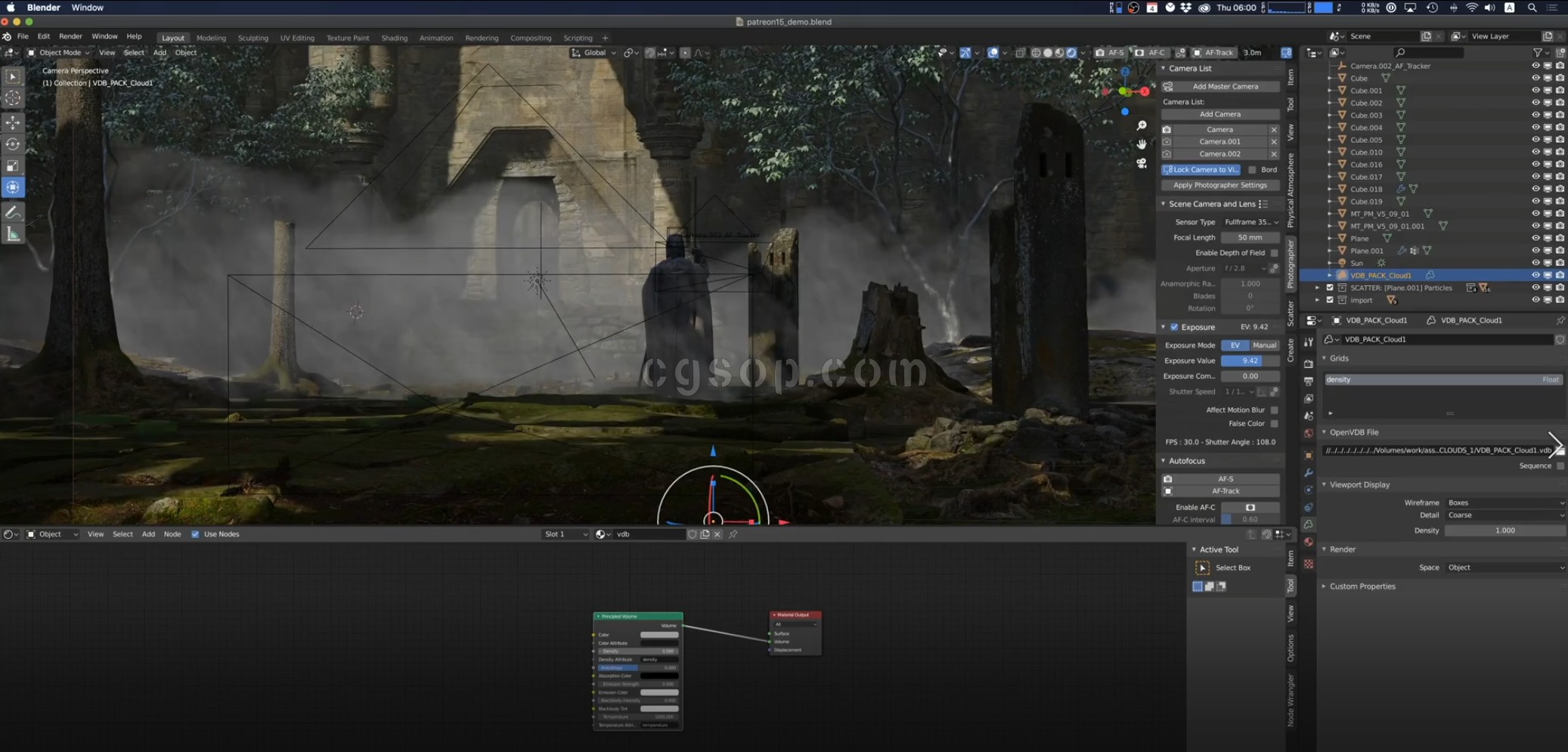Viewport: 1568px width, 752px height.
Task: Open the Apple menu
Action: (x=11, y=8)
